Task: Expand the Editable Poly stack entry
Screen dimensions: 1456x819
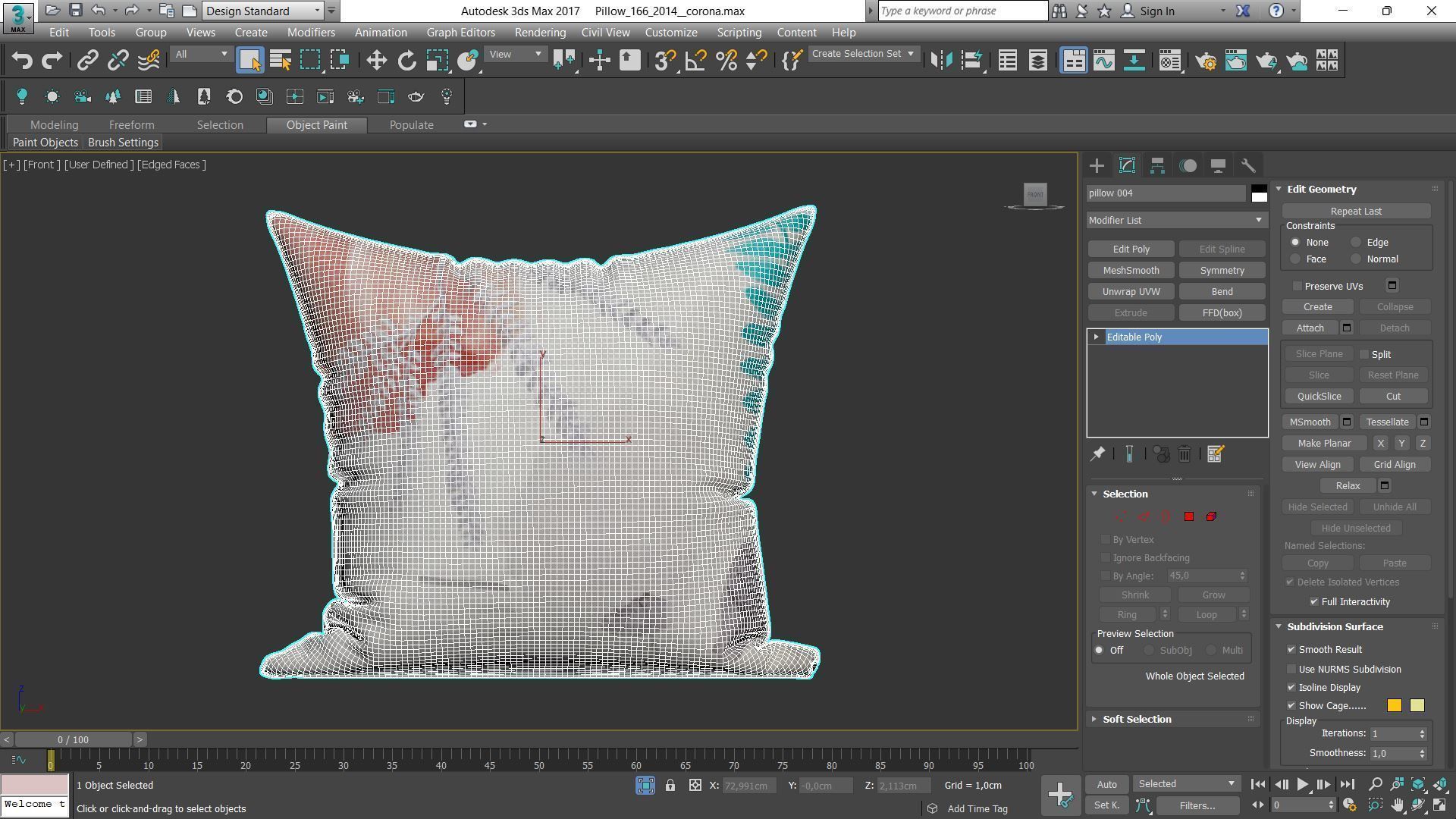Action: tap(1096, 337)
